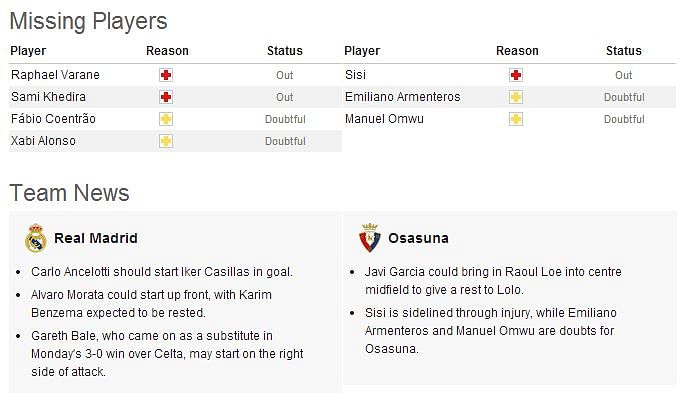Click the Missing Players section heading
Screen dimensions: 683x393
click(88, 21)
